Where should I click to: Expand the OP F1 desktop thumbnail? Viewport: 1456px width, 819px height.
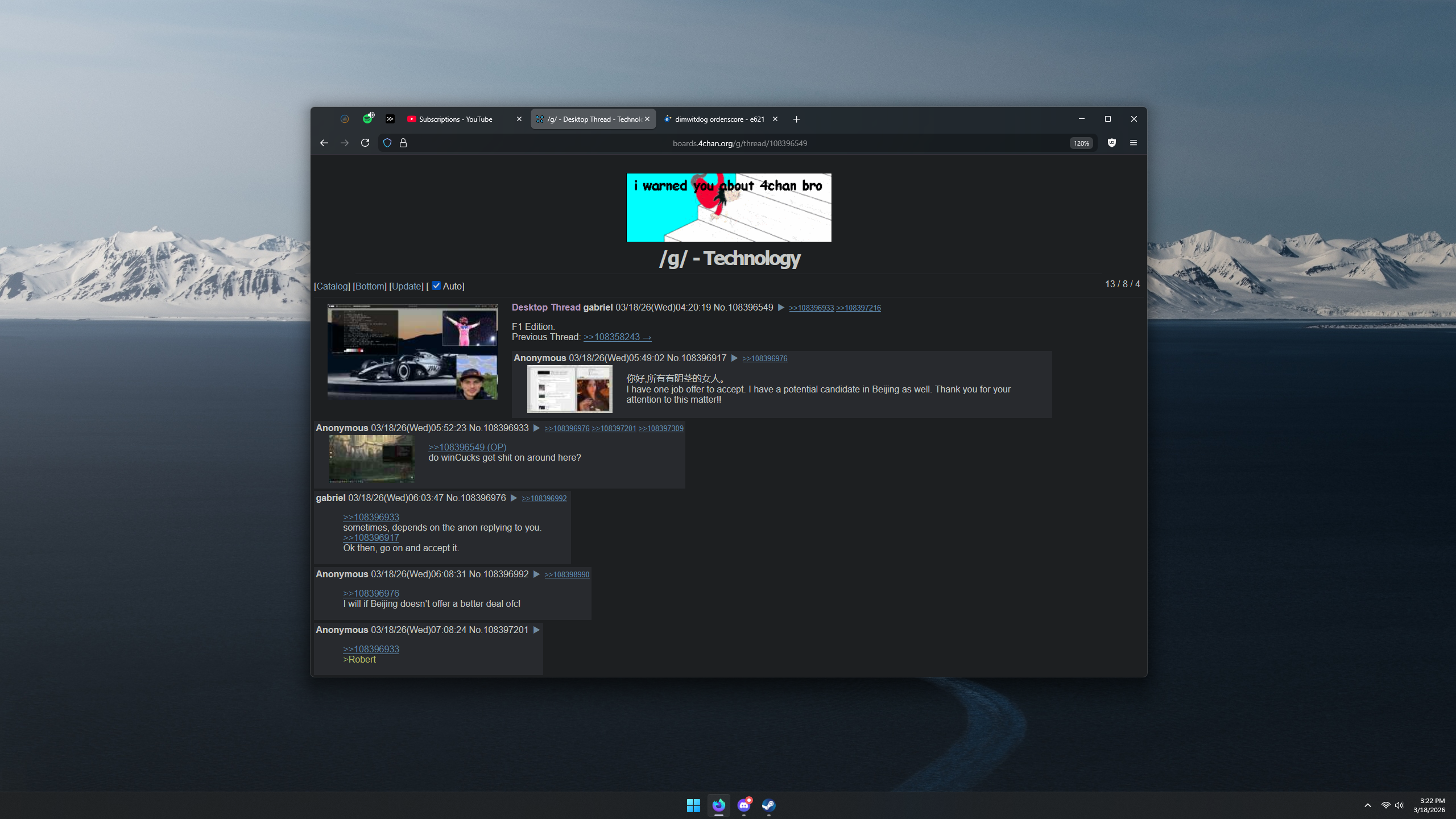[x=412, y=351]
